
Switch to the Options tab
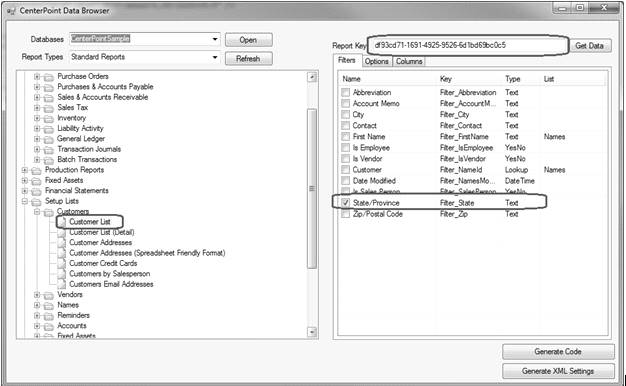point(376,61)
